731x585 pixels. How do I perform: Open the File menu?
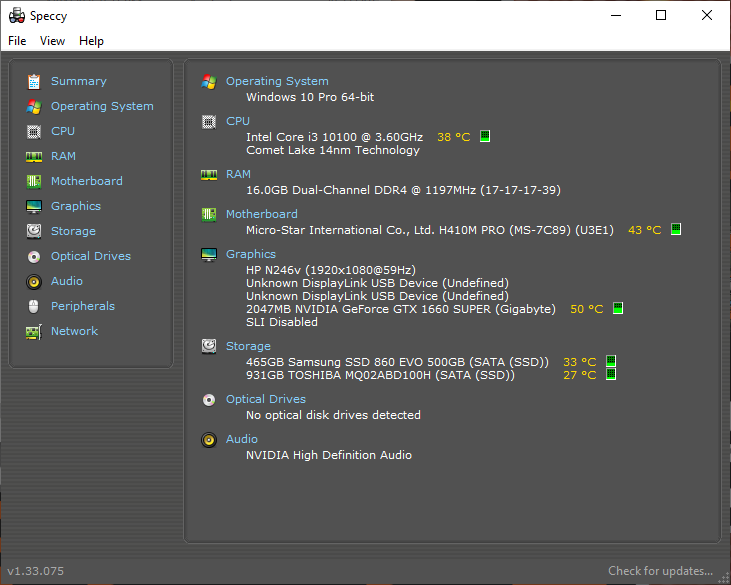click(x=17, y=41)
